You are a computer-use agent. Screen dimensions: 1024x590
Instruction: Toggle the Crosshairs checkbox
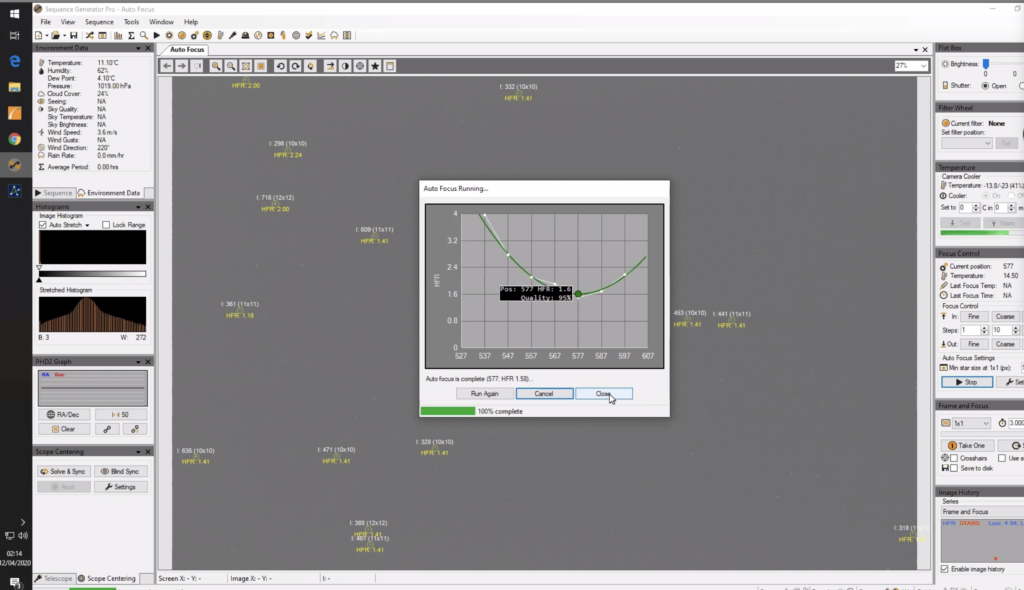[x=954, y=459]
